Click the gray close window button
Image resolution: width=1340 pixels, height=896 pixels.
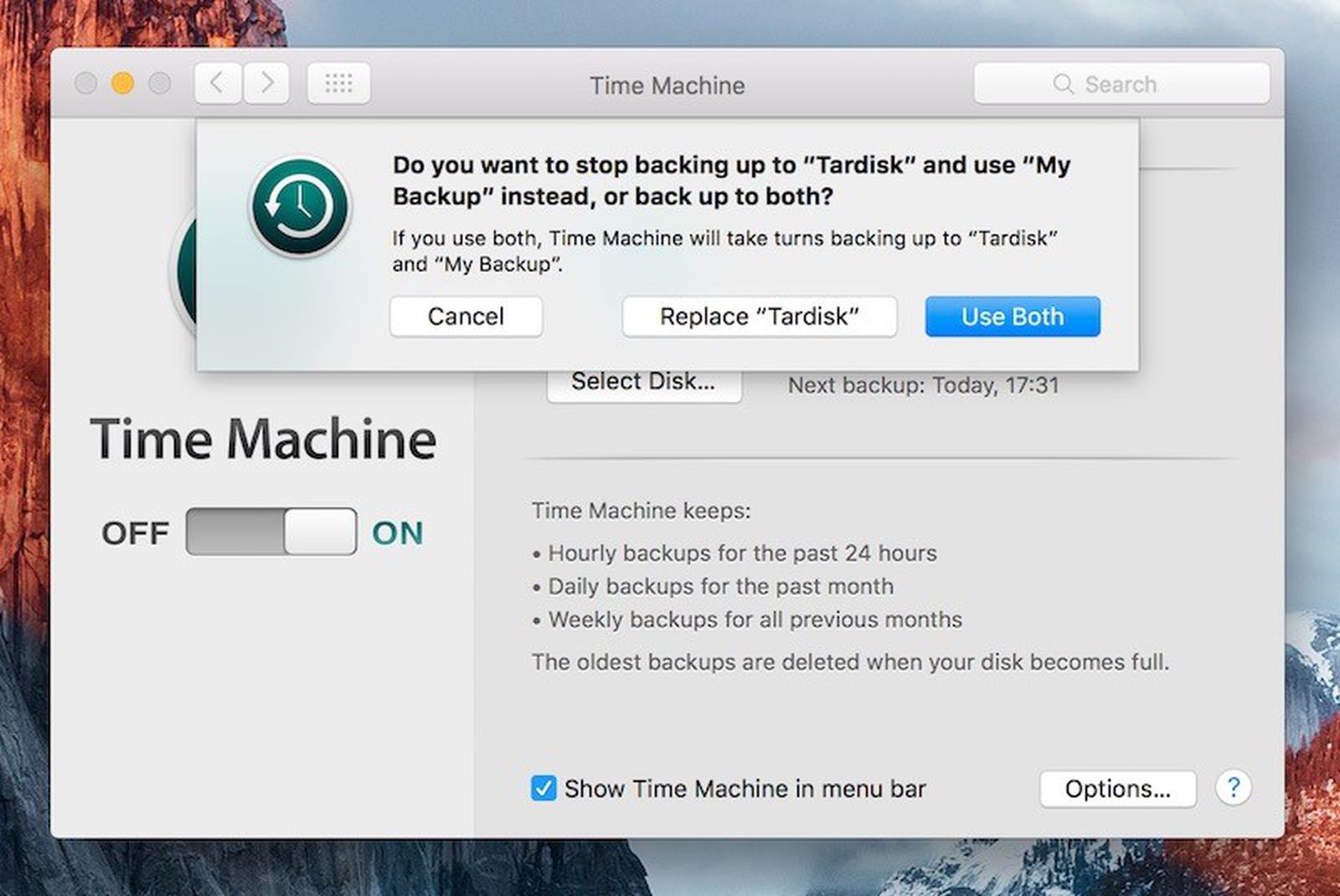point(85,84)
